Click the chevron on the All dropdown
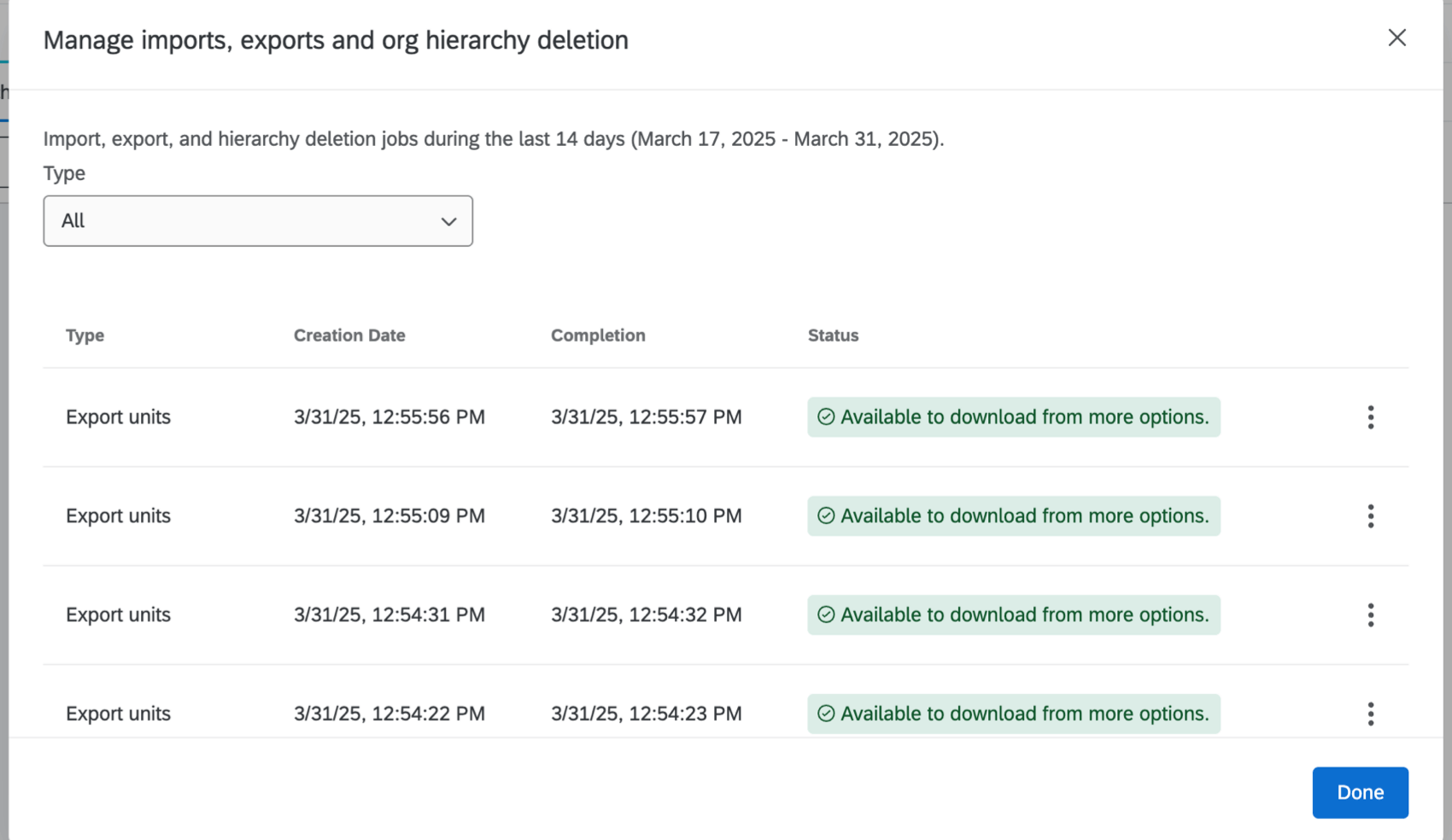 point(448,221)
